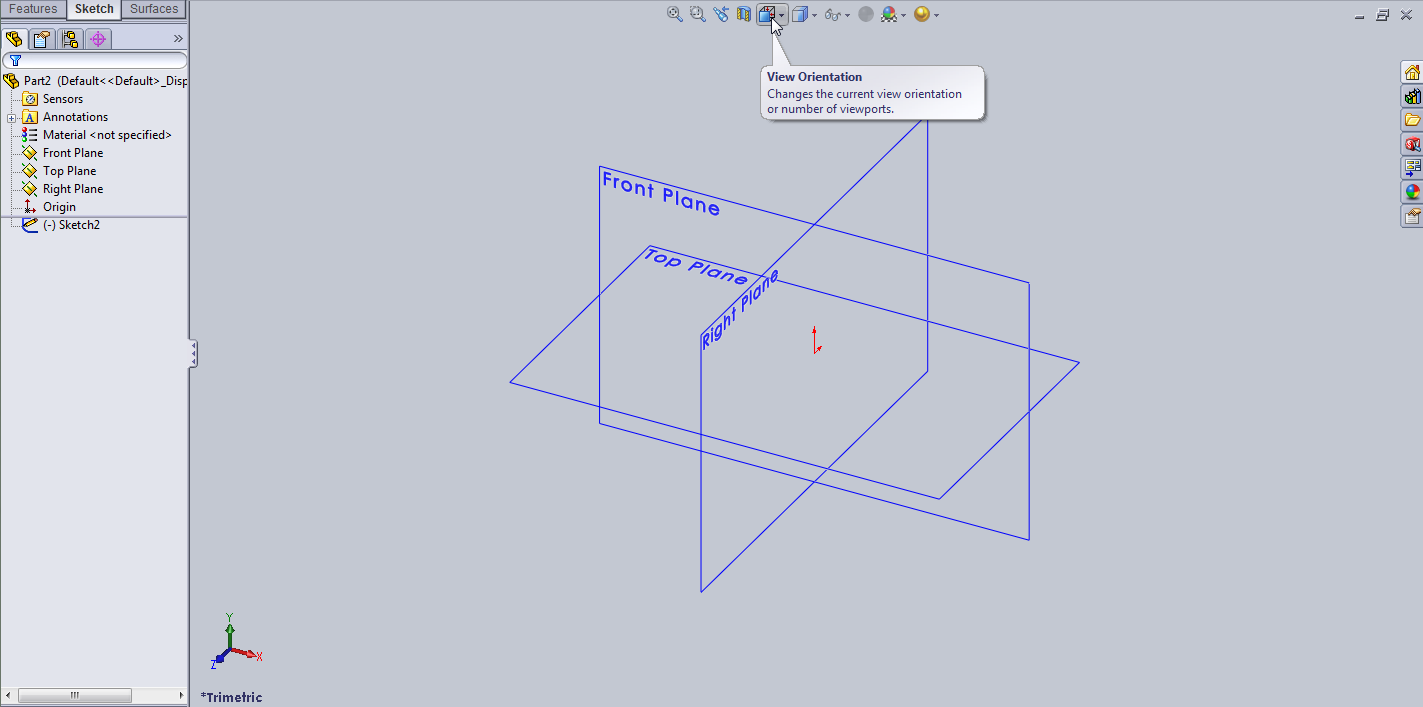The height and width of the screenshot is (707, 1423).
Task: Switch to the PropertyManager tab
Action: tap(40, 38)
